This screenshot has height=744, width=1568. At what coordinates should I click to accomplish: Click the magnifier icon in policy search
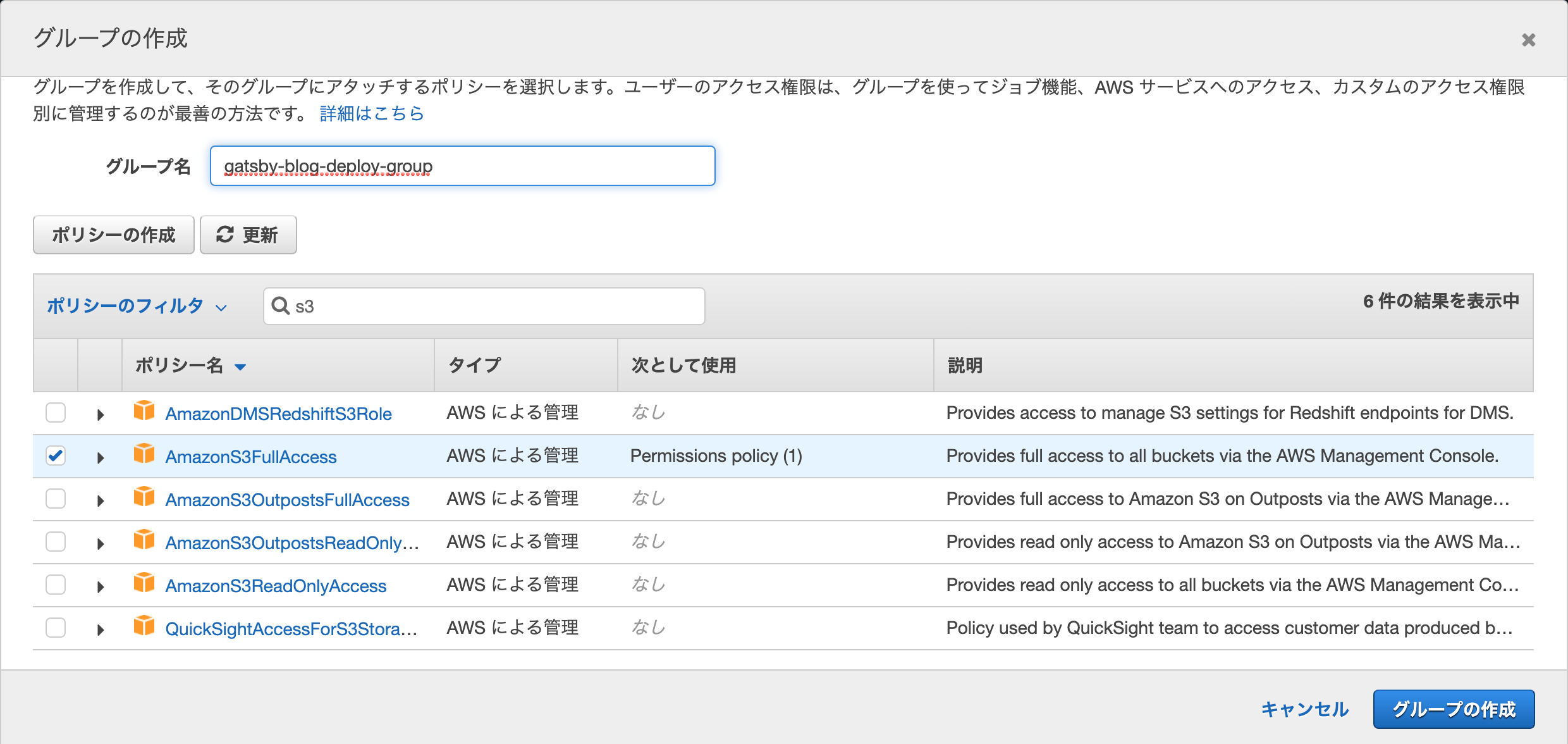280,306
